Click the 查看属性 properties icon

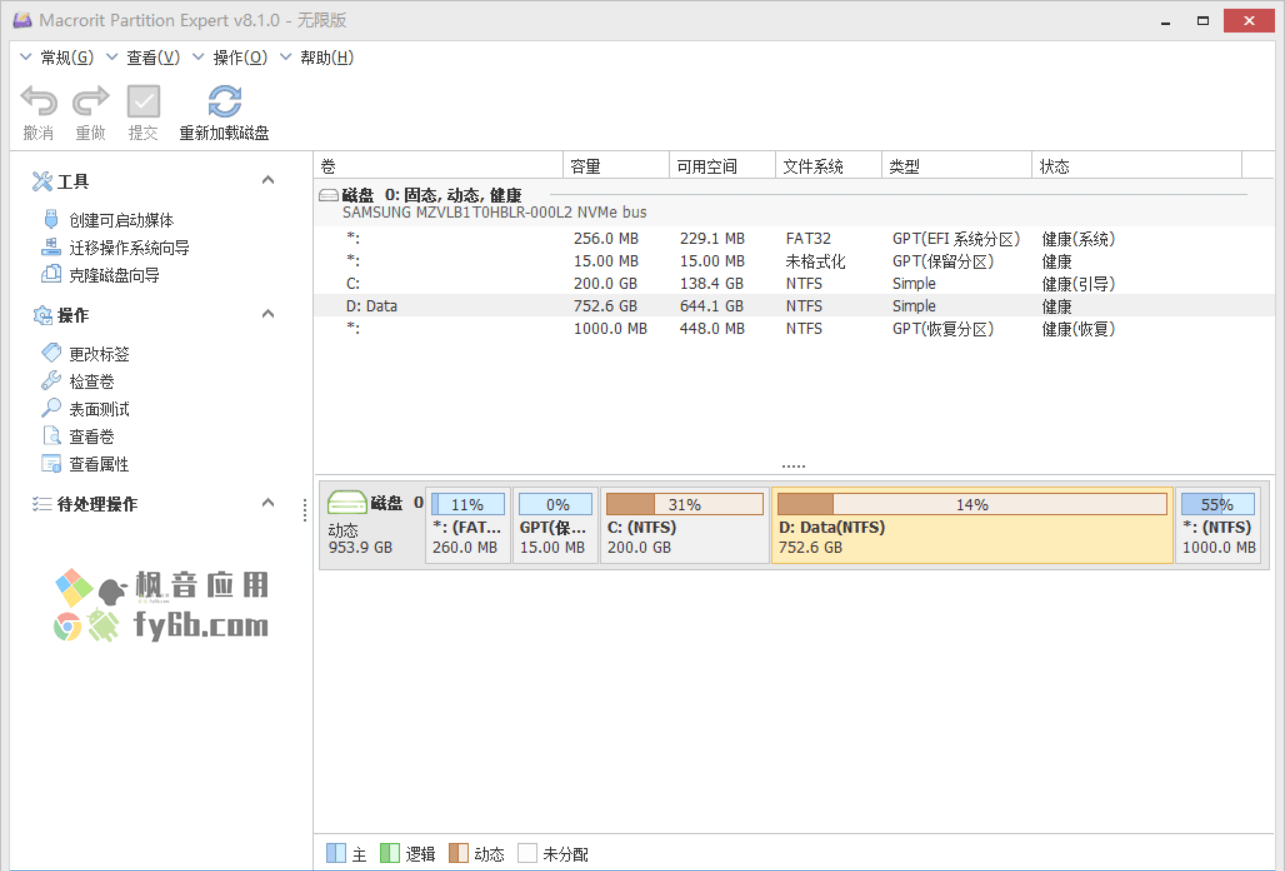(x=51, y=463)
